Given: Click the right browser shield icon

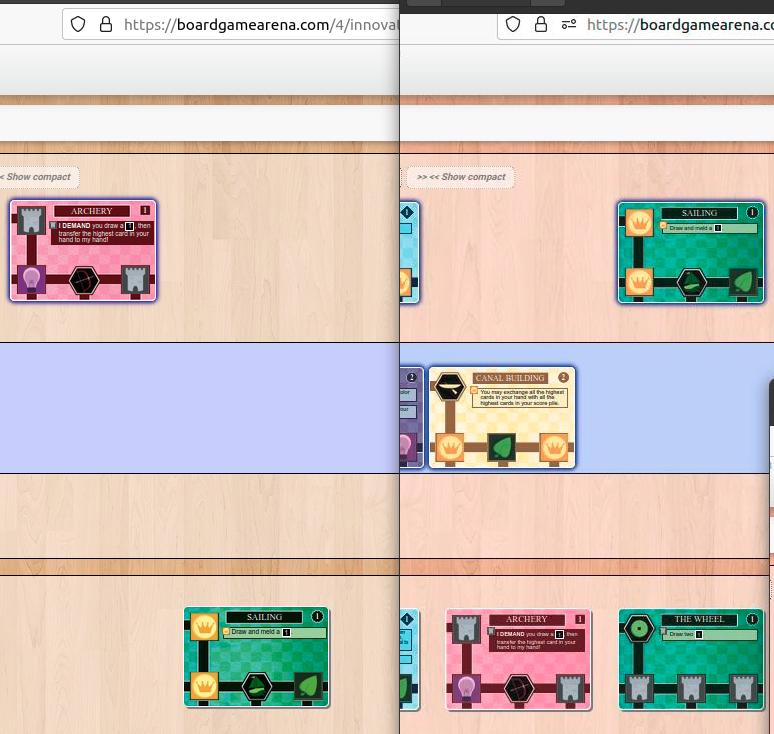Looking at the screenshot, I should coord(513,24).
